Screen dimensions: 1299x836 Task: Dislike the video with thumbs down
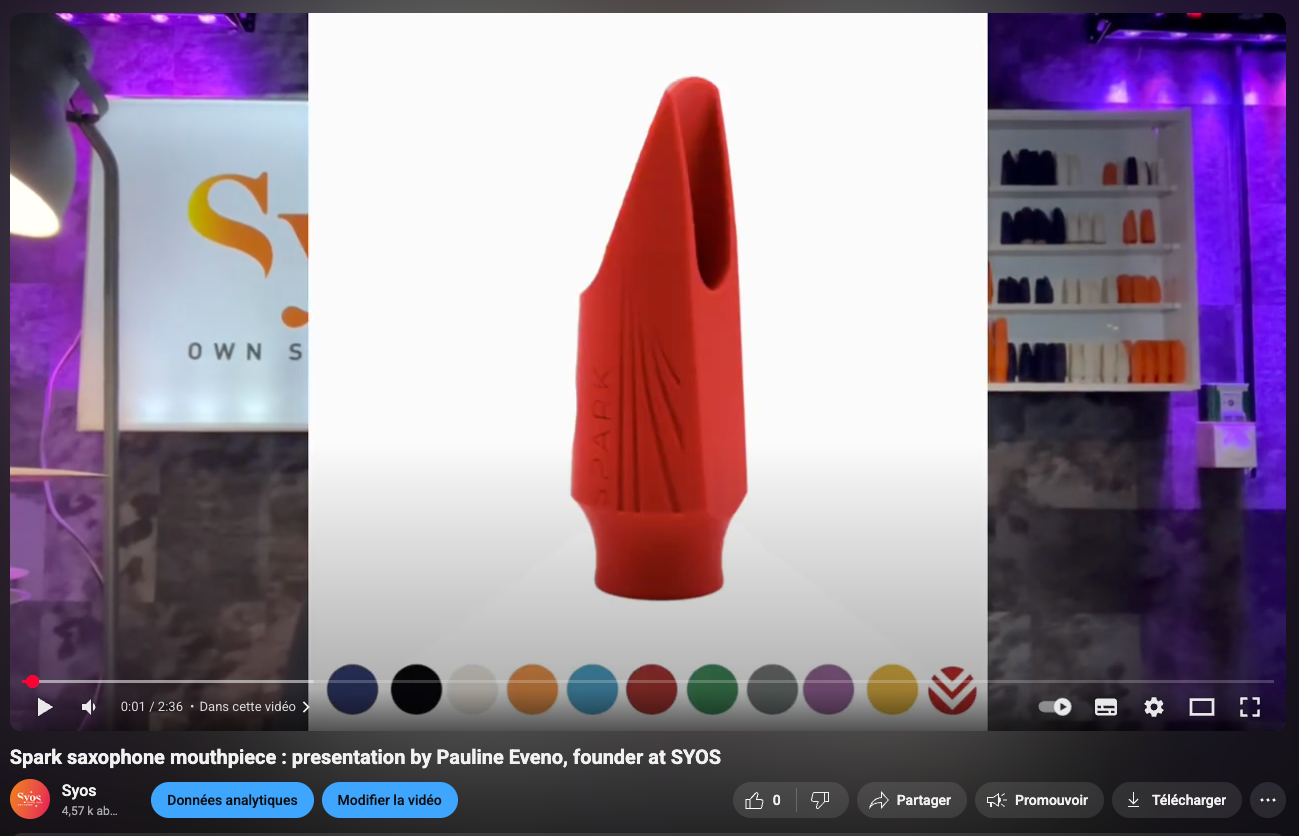tap(821, 800)
